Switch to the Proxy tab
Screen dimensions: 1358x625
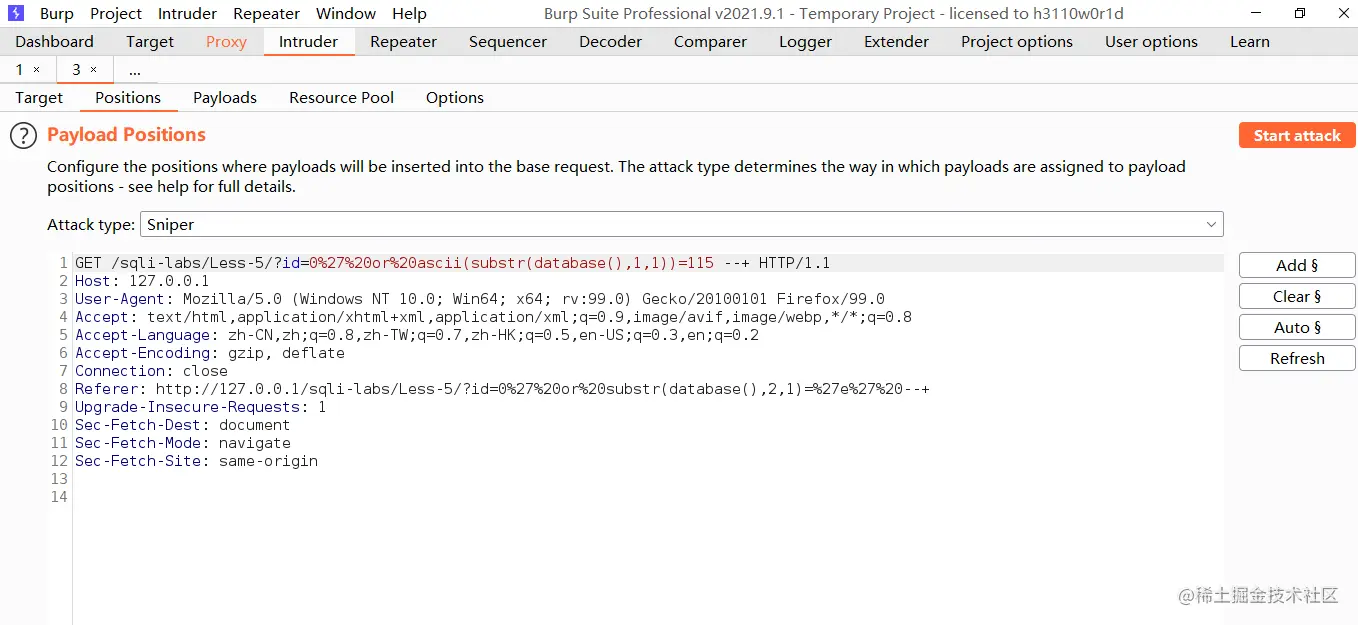tap(226, 42)
